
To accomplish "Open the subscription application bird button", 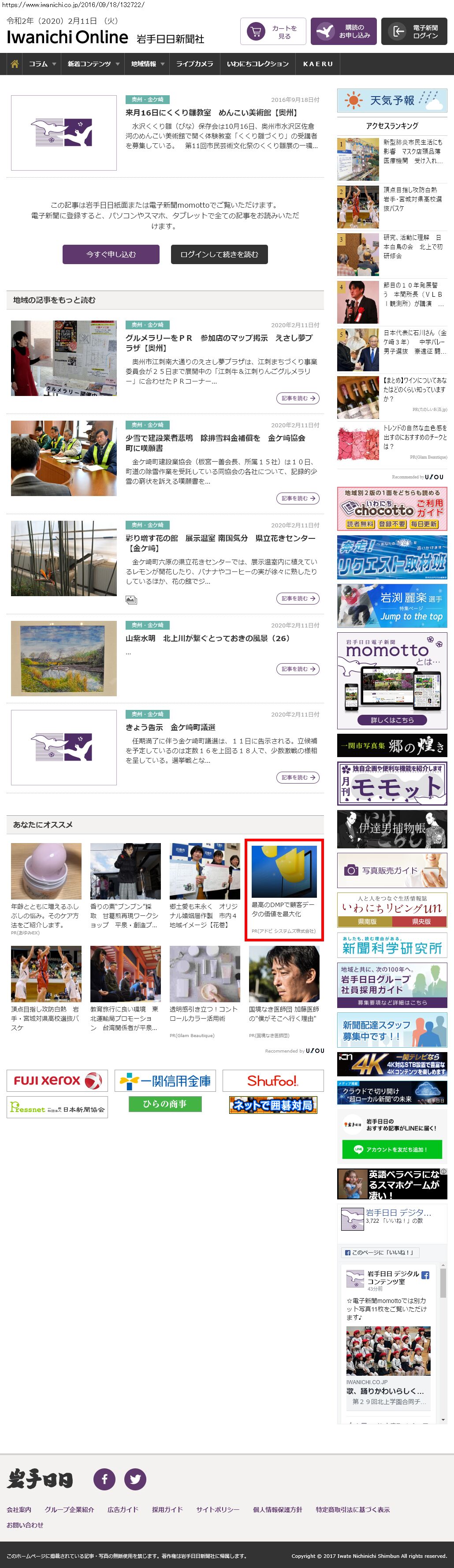I will point(343,32).
